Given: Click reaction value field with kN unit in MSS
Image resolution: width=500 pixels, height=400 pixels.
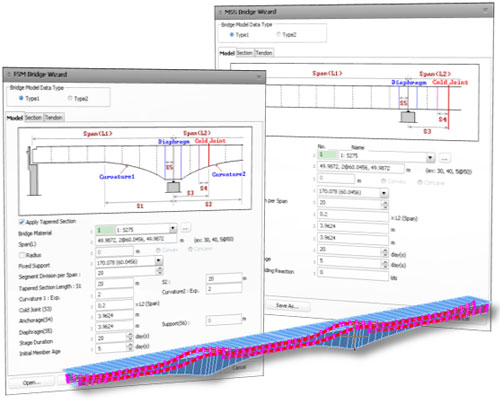Looking at the screenshot, I should [x=353, y=274].
